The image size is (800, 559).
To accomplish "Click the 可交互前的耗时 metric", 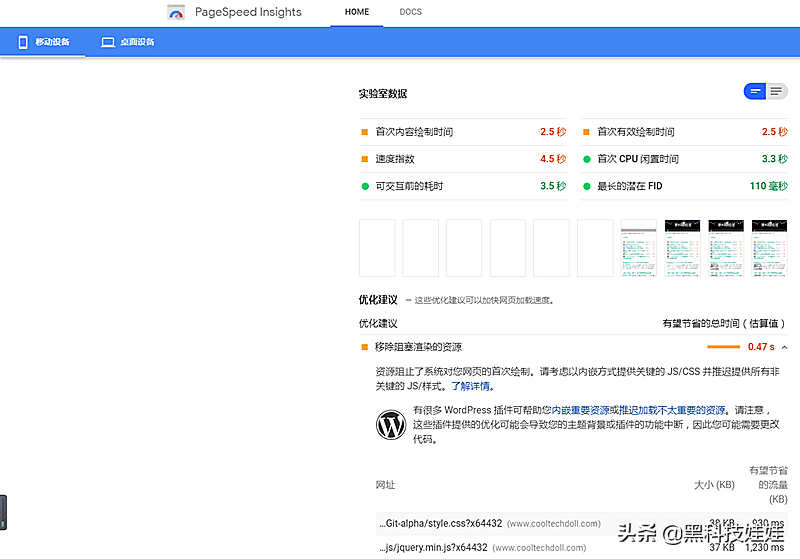I will [463, 186].
